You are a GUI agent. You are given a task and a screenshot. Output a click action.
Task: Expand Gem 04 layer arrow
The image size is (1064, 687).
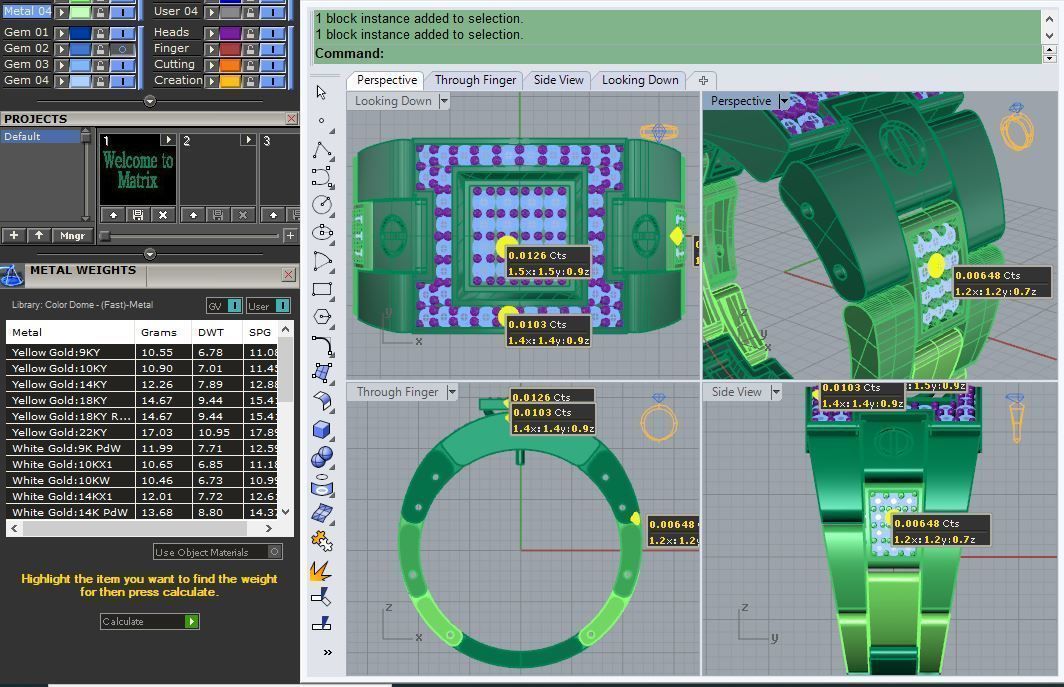[x=62, y=81]
